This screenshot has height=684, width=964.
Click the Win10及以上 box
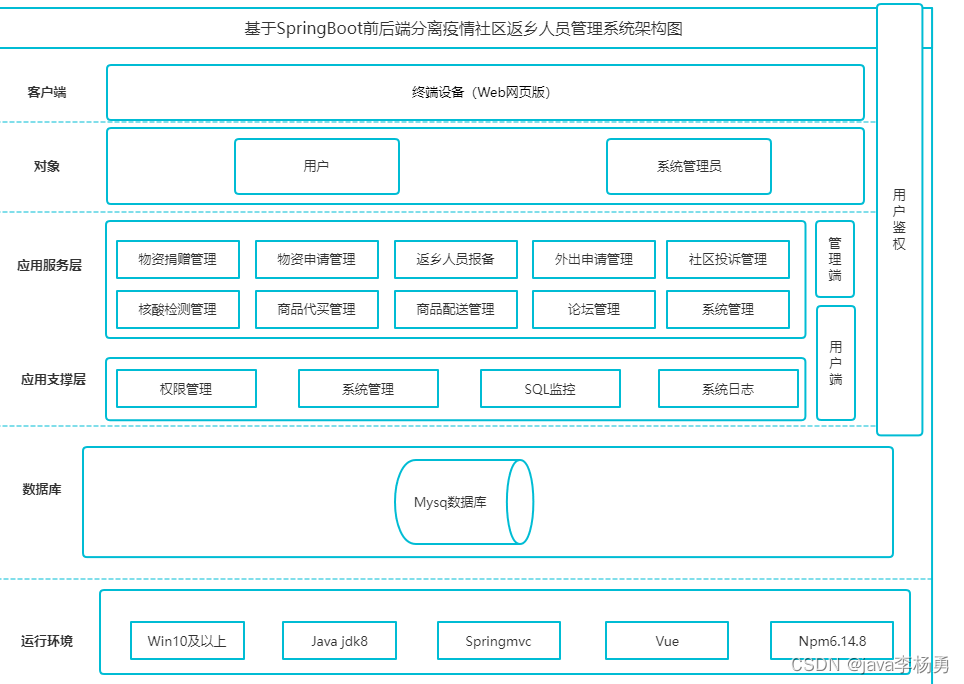pyautogui.click(x=188, y=640)
